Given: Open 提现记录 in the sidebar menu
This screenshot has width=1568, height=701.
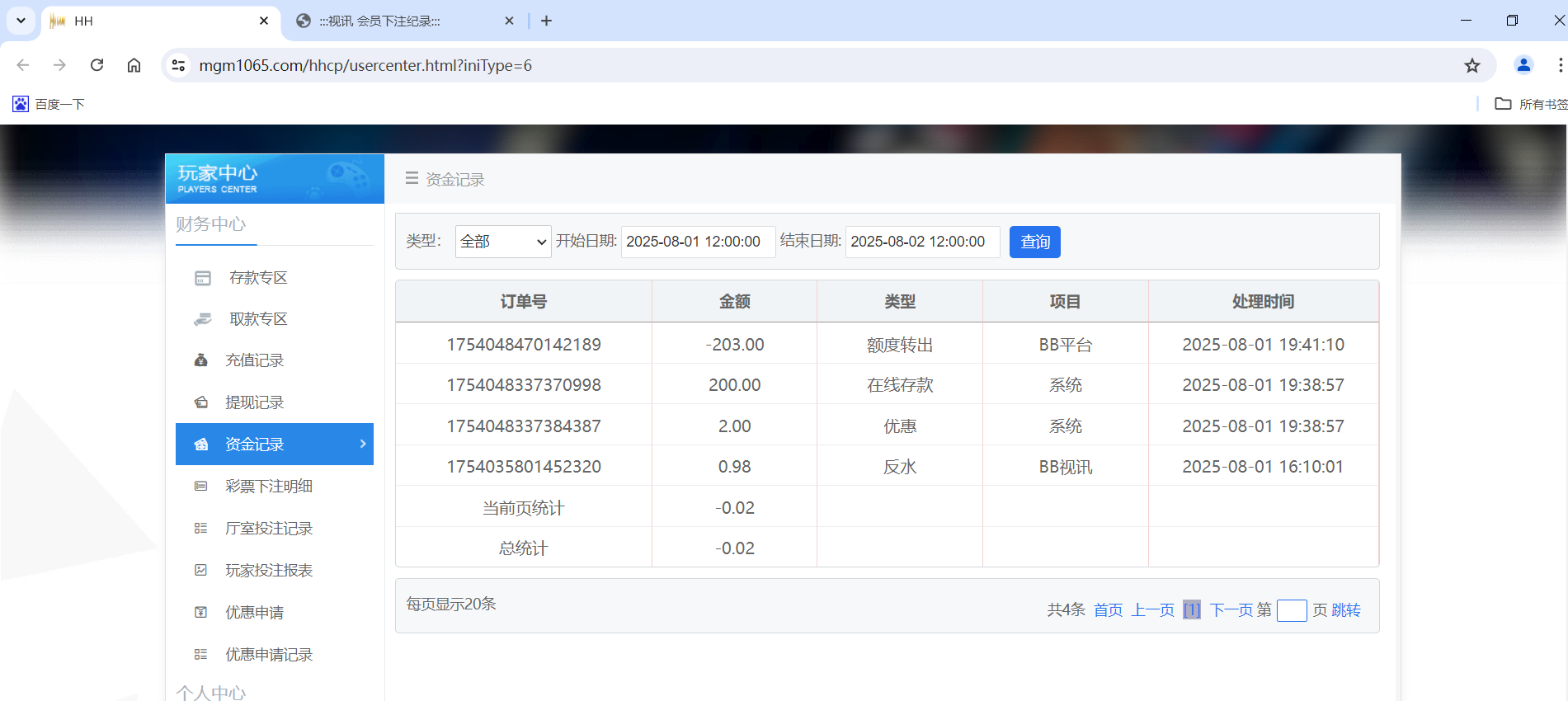Looking at the screenshot, I should click(x=254, y=402).
